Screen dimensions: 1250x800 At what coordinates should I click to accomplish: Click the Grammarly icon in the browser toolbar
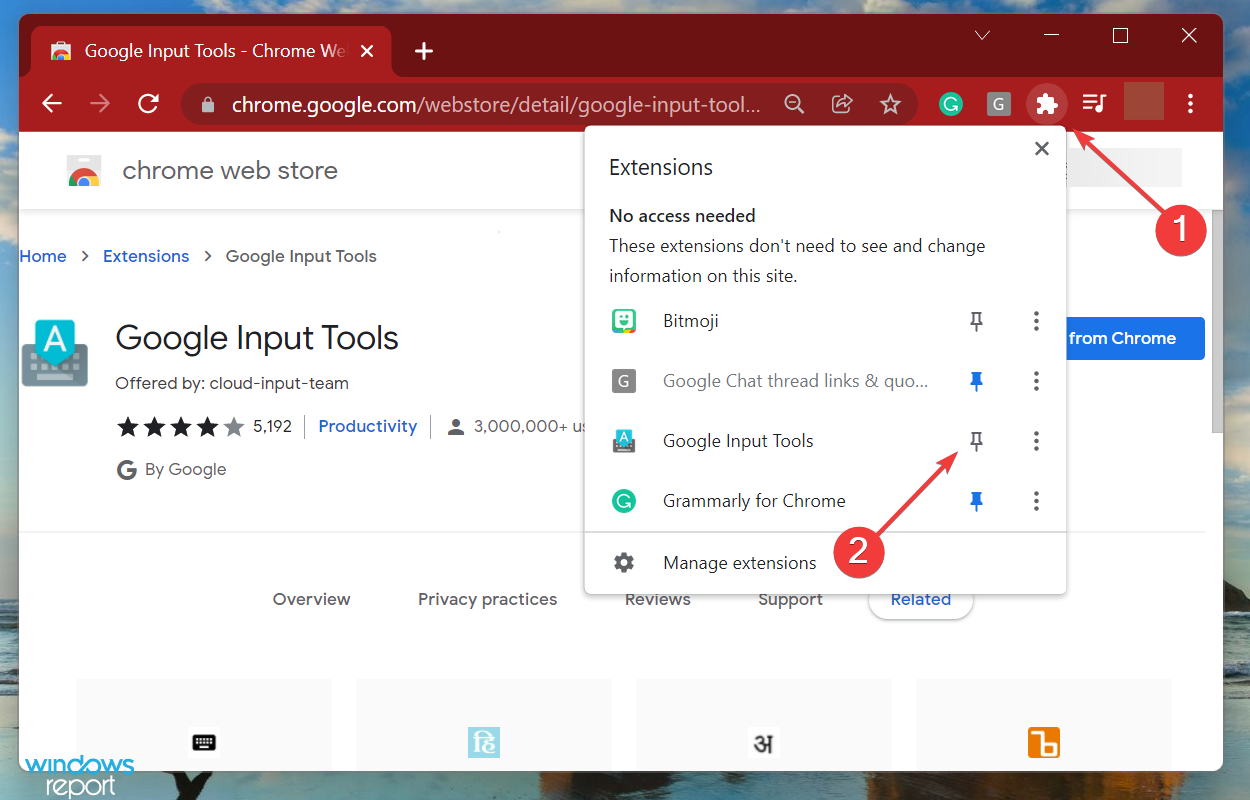(x=950, y=104)
